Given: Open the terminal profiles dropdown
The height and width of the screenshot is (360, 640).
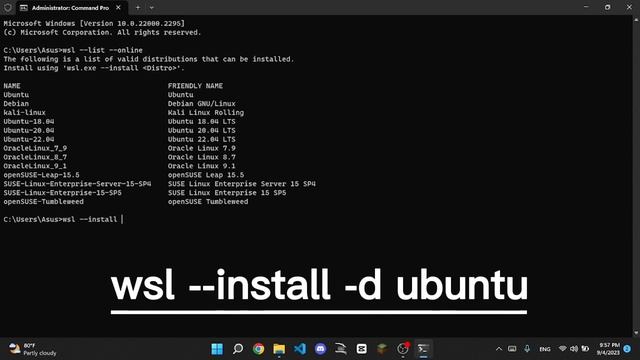Looking at the screenshot, I should 151,8.
